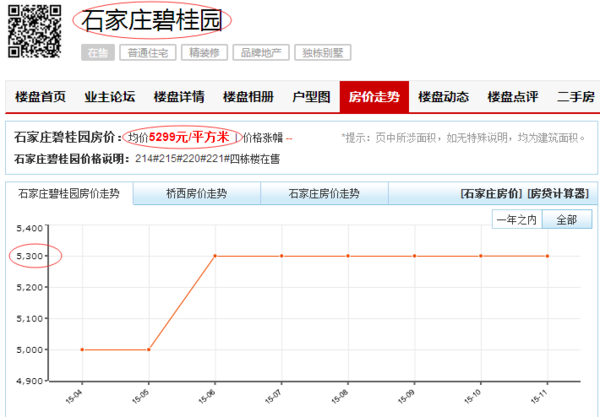Click the 4,900 y-axis label
The height and width of the screenshot is (417, 600).
[29, 381]
